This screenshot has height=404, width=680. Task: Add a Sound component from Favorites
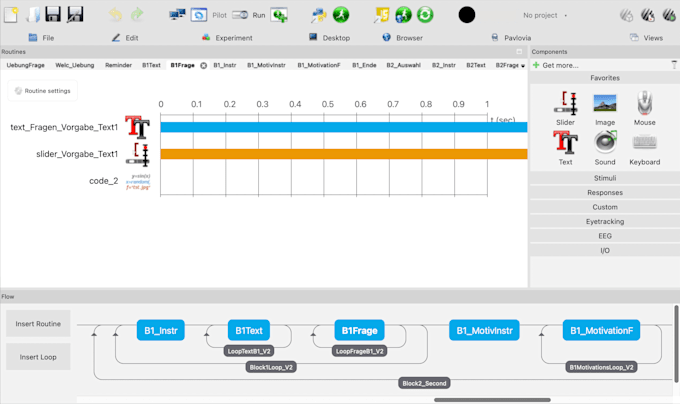[605, 148]
